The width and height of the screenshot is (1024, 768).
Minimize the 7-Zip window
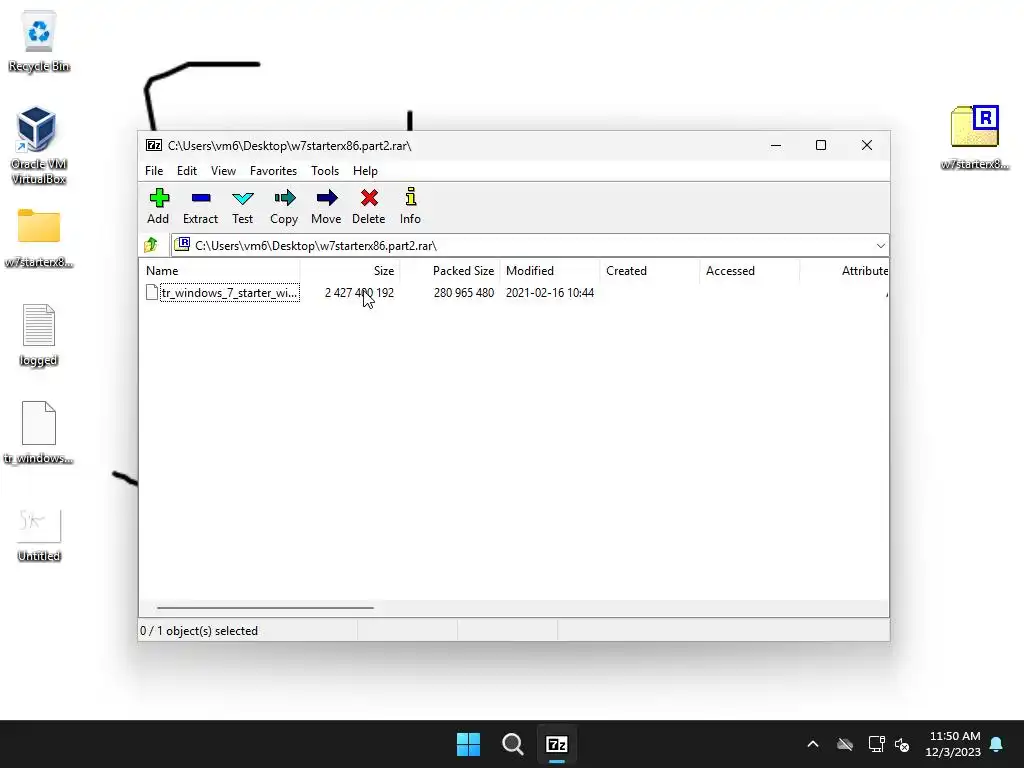[x=776, y=146]
